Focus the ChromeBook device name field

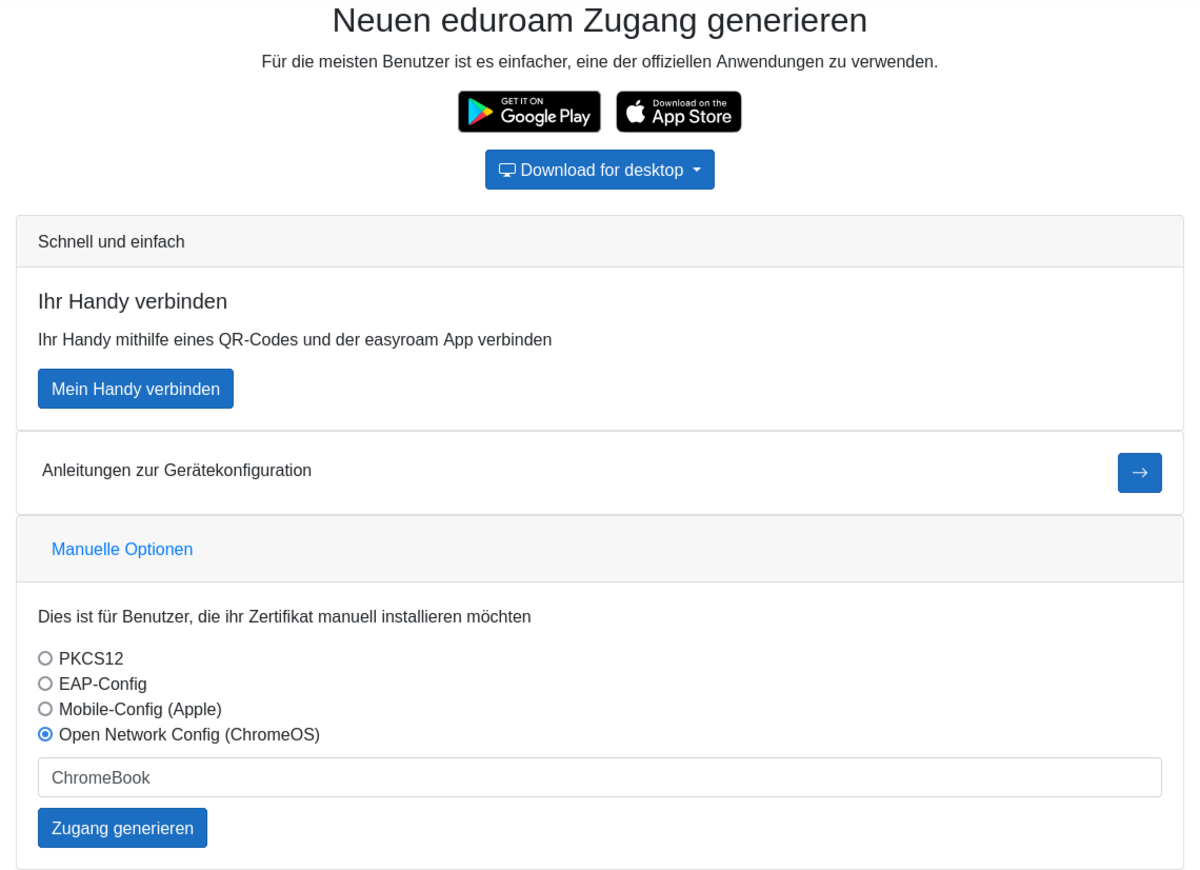click(600, 777)
